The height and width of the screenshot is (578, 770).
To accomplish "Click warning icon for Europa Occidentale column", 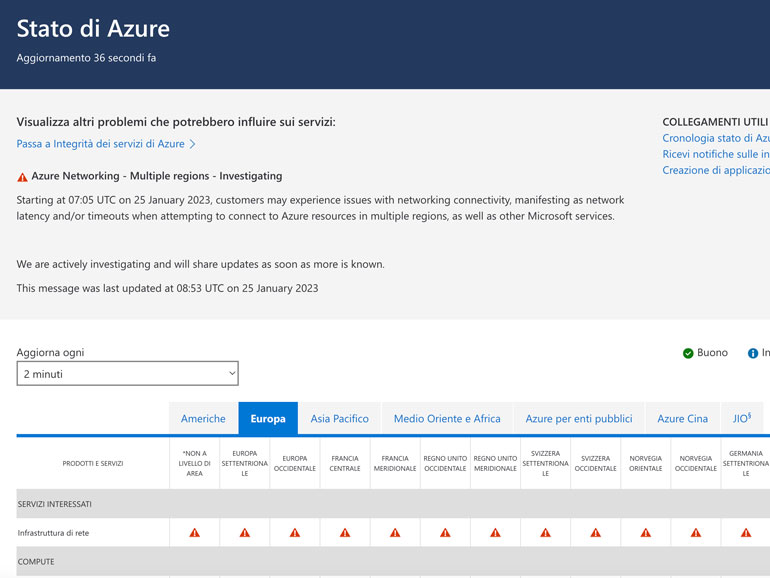I will 295,532.
